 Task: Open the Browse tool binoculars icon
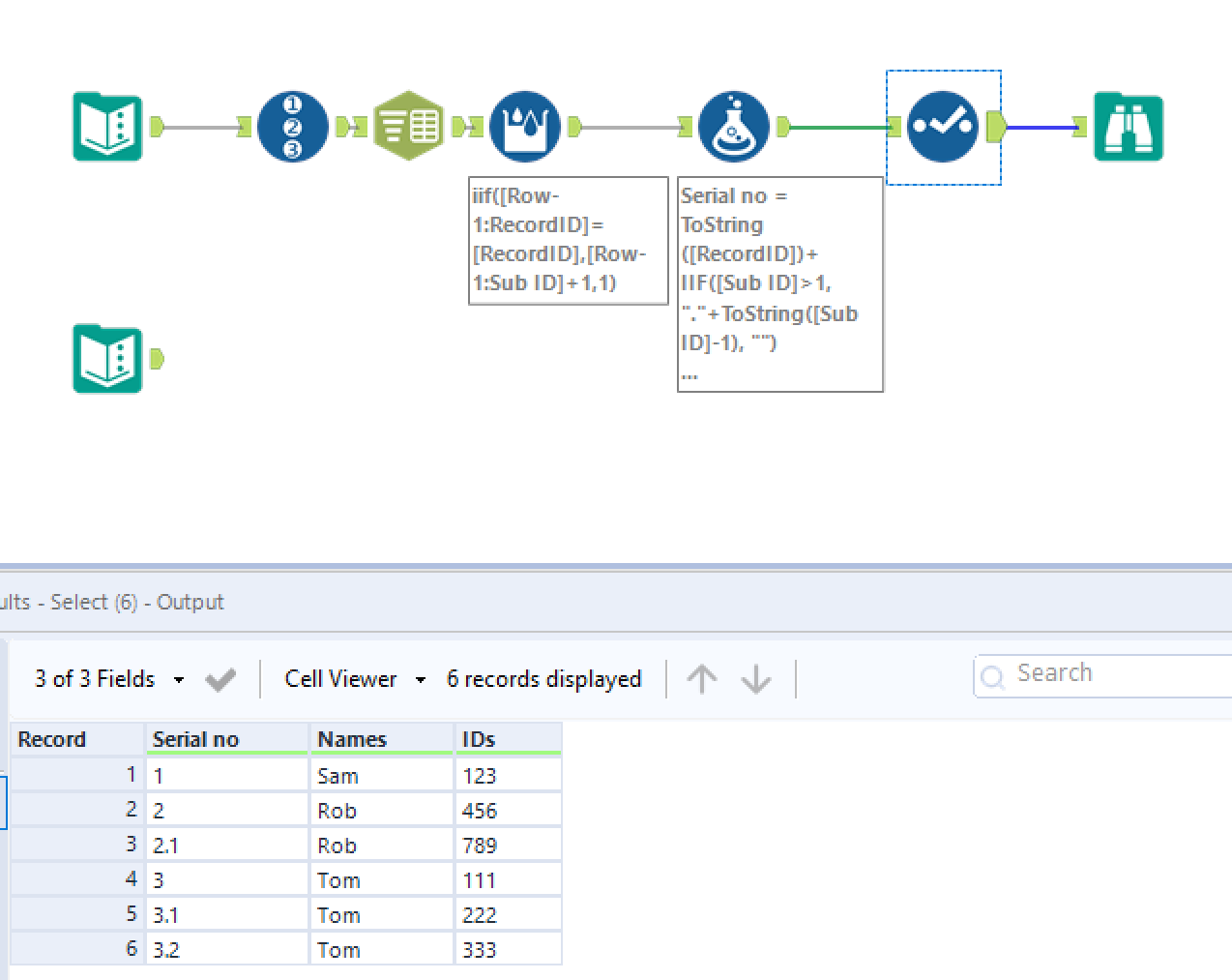click(1128, 126)
